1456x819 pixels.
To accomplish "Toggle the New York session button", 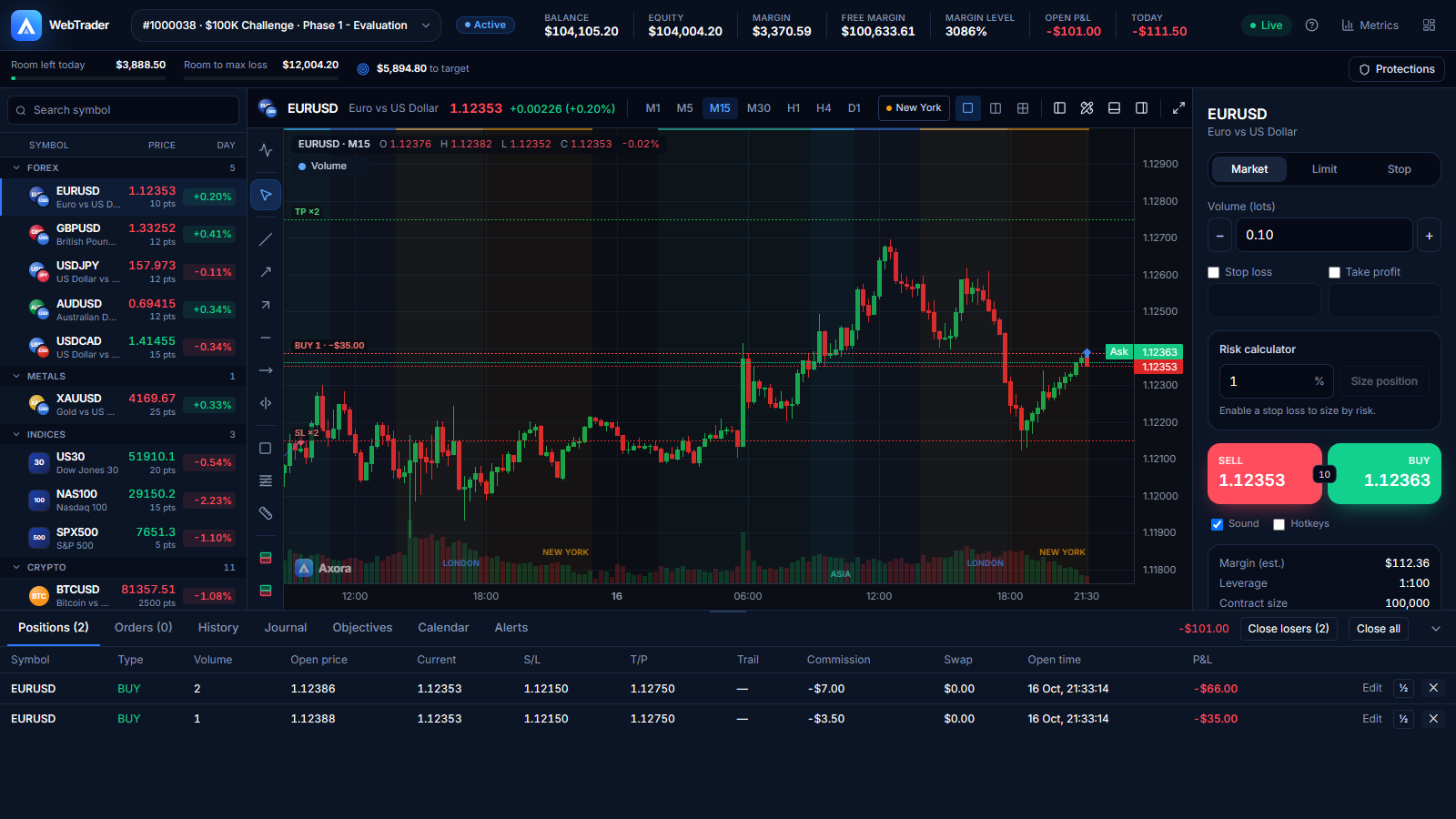I will click(914, 108).
